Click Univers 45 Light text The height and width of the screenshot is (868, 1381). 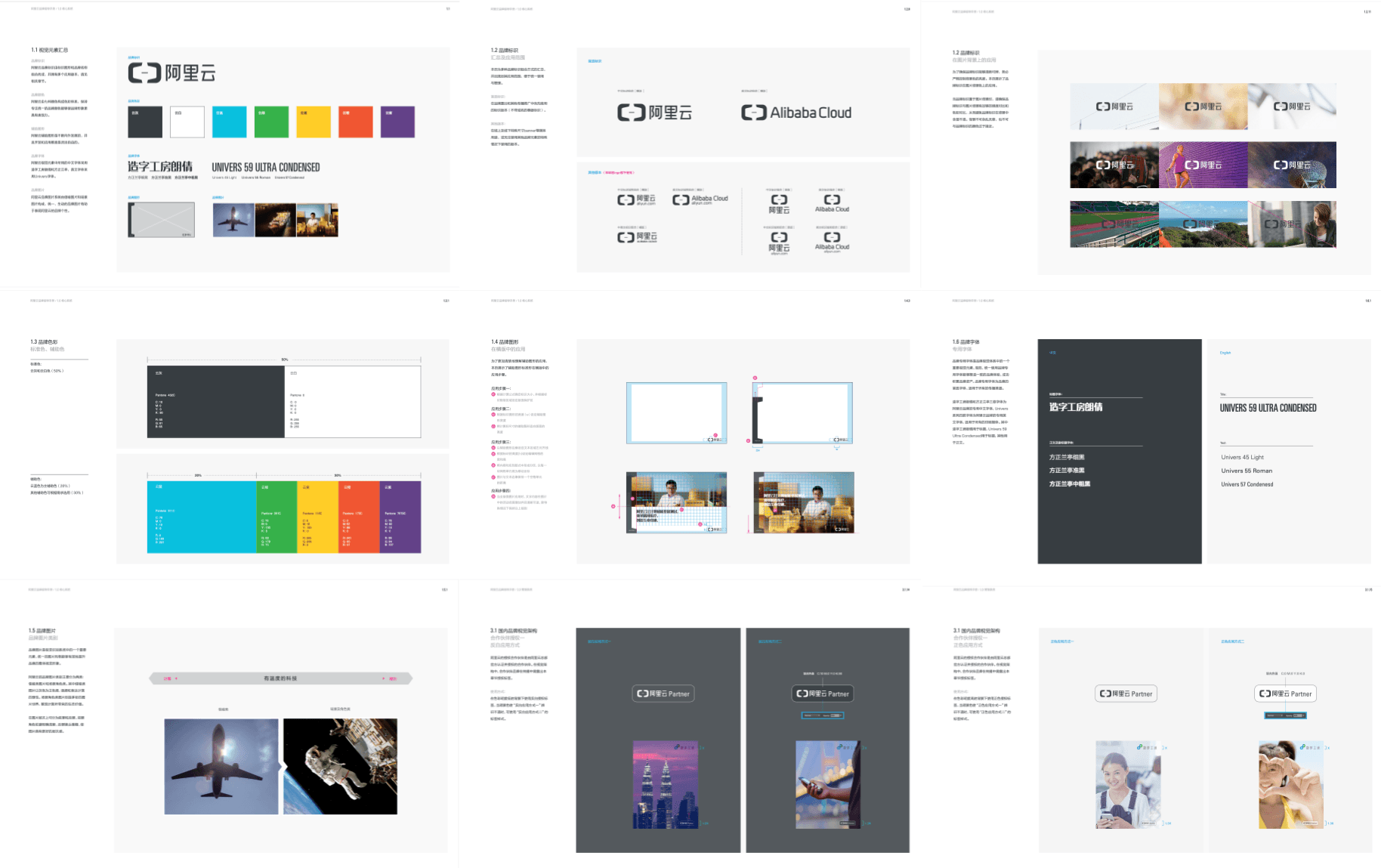(1243, 457)
